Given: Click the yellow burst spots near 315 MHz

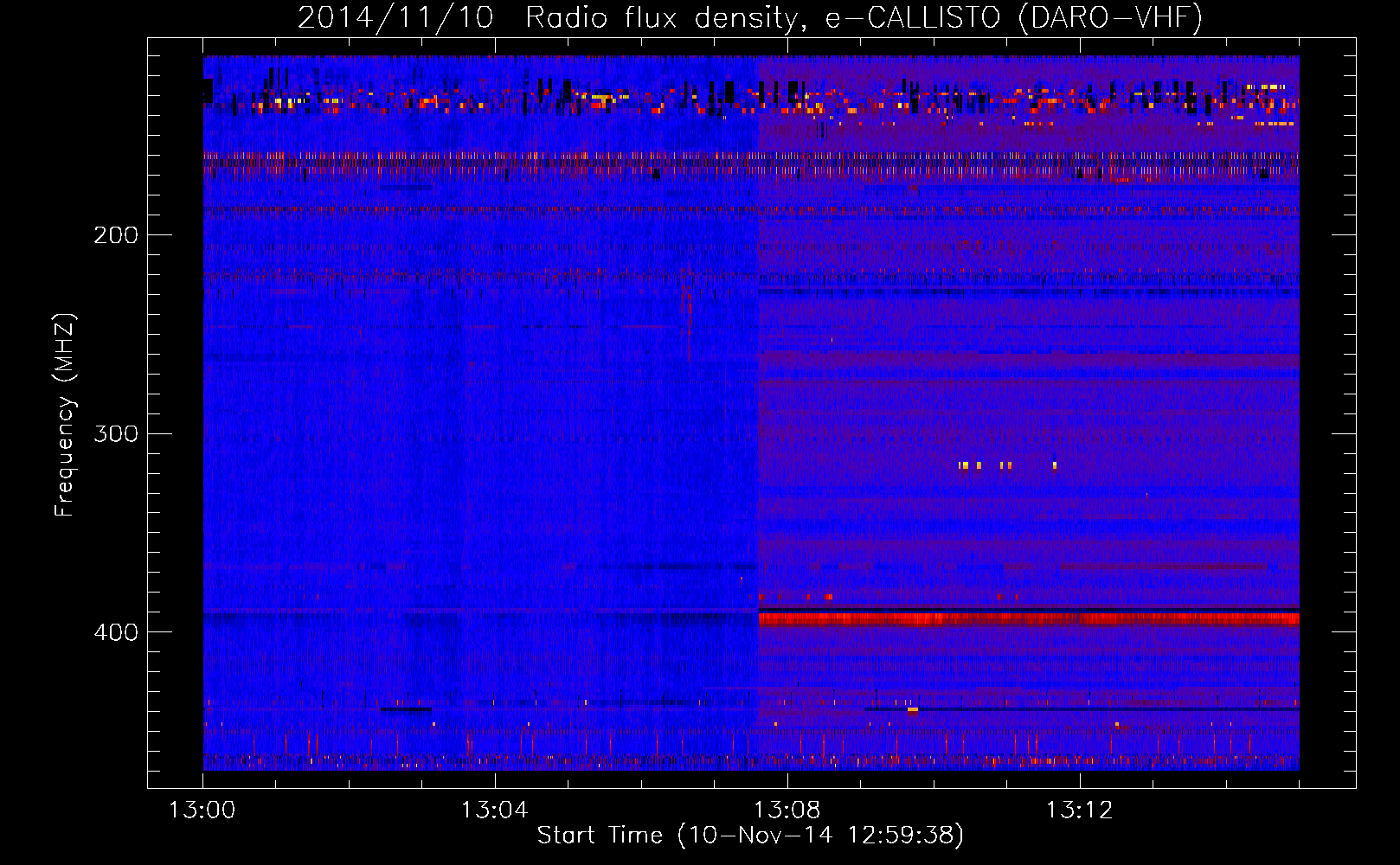Looking at the screenshot, I should pyautogui.click(x=1008, y=465).
